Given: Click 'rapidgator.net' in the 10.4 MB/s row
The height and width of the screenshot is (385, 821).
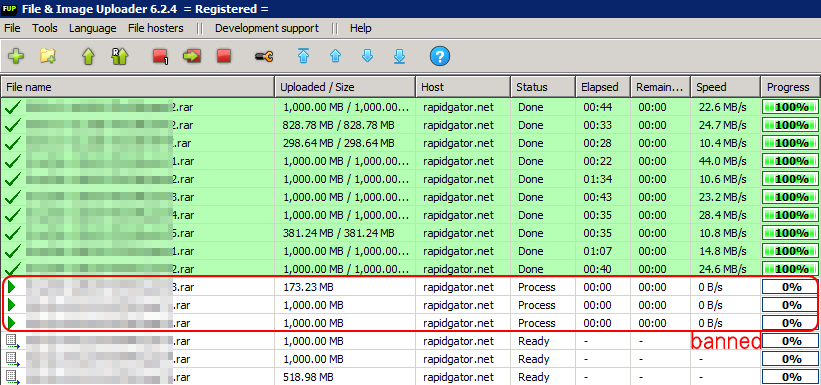Looking at the screenshot, I should [459, 143].
